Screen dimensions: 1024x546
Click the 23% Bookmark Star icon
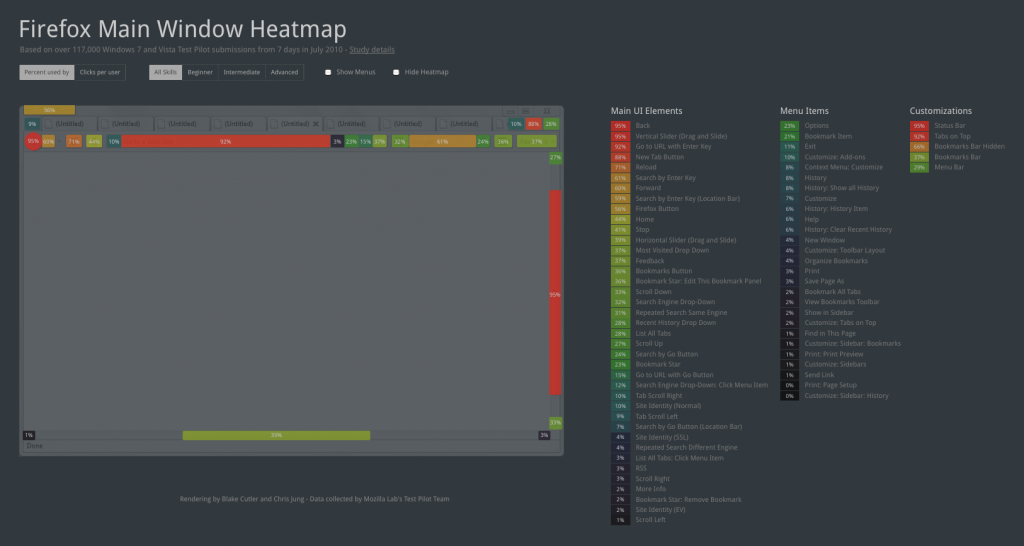pos(351,141)
